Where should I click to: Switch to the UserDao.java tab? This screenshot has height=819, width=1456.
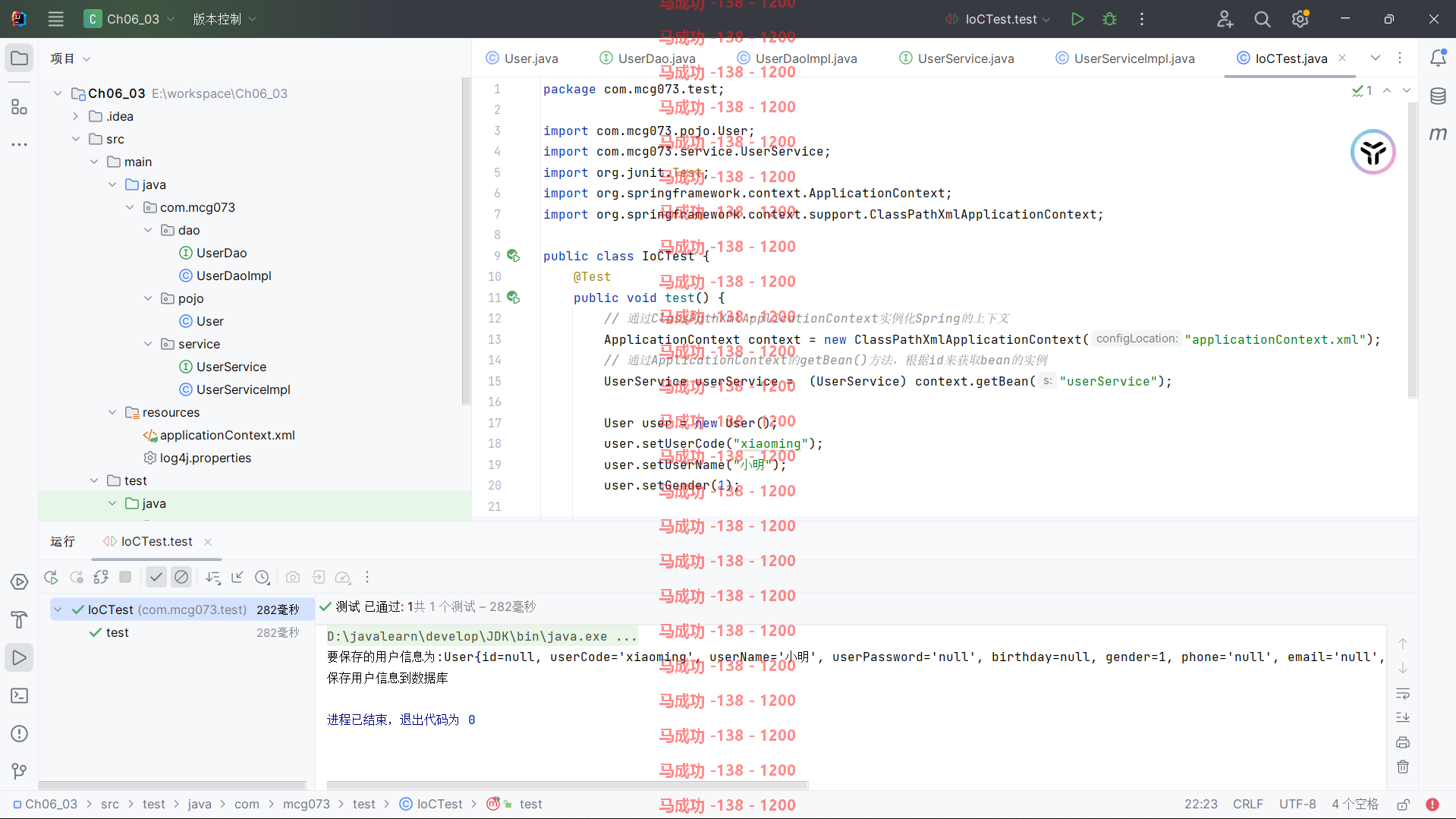647,58
